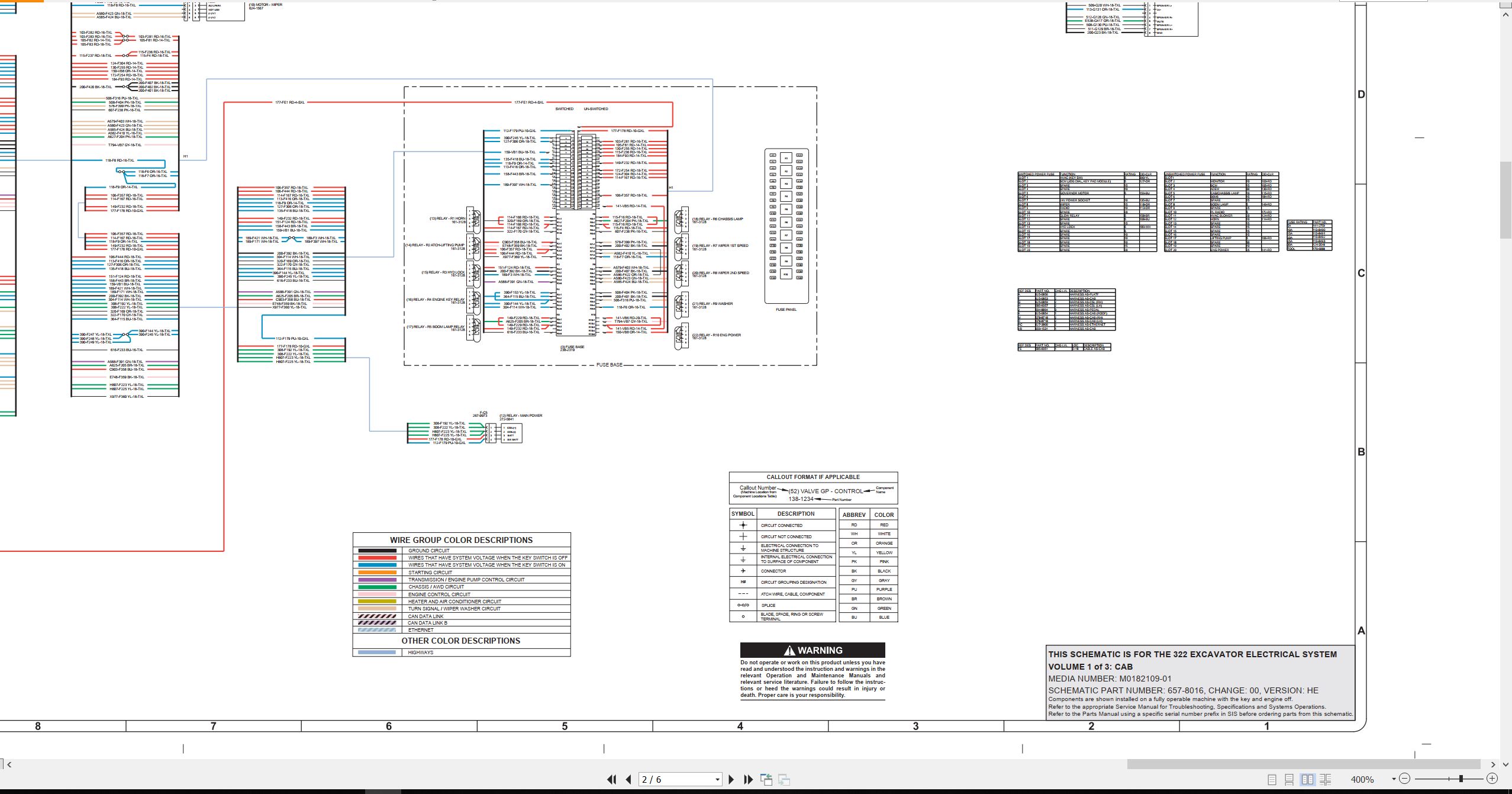Image resolution: width=1512 pixels, height=794 pixels.
Task: Click the 'CAN DATA LINK B' legend entry
Action: (427, 623)
